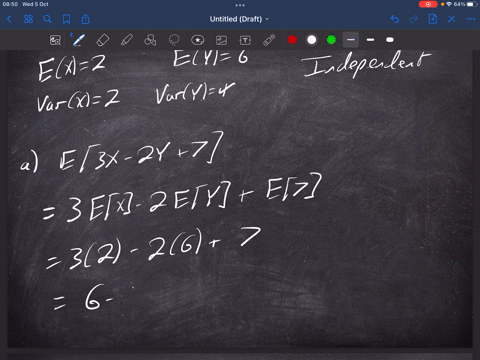Choose the white pen color

(x=312, y=40)
